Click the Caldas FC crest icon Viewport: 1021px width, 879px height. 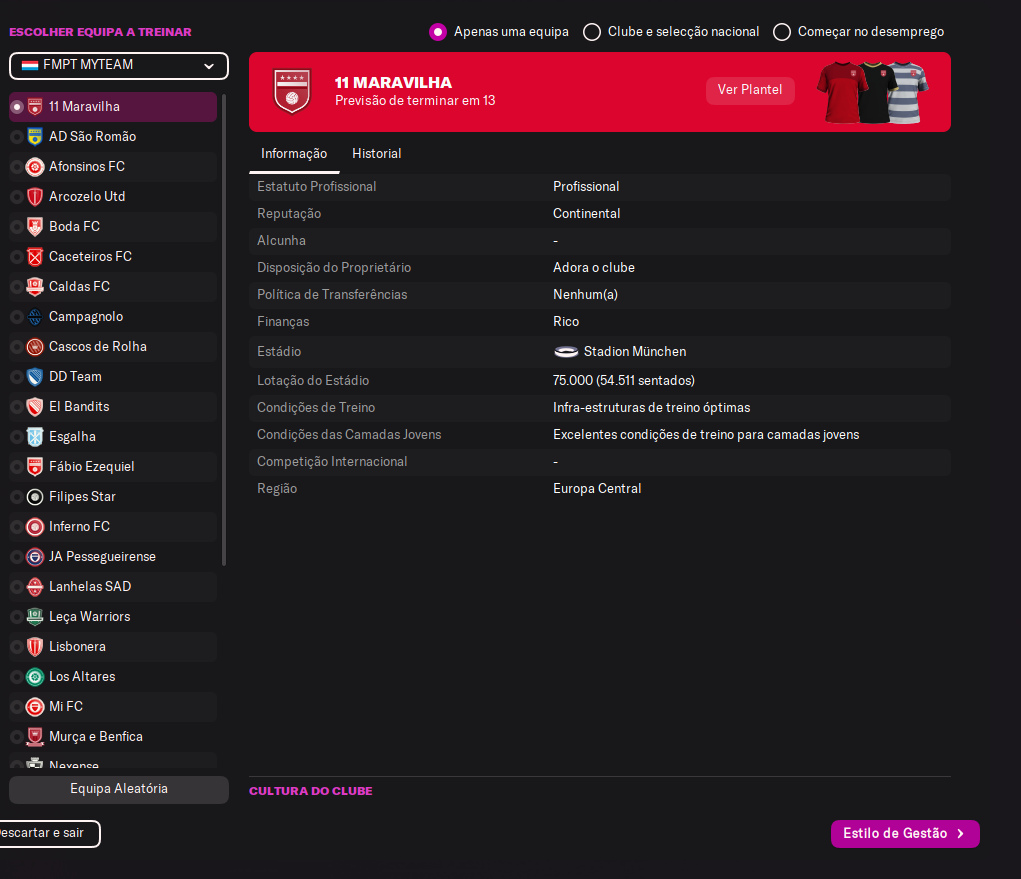point(35,286)
